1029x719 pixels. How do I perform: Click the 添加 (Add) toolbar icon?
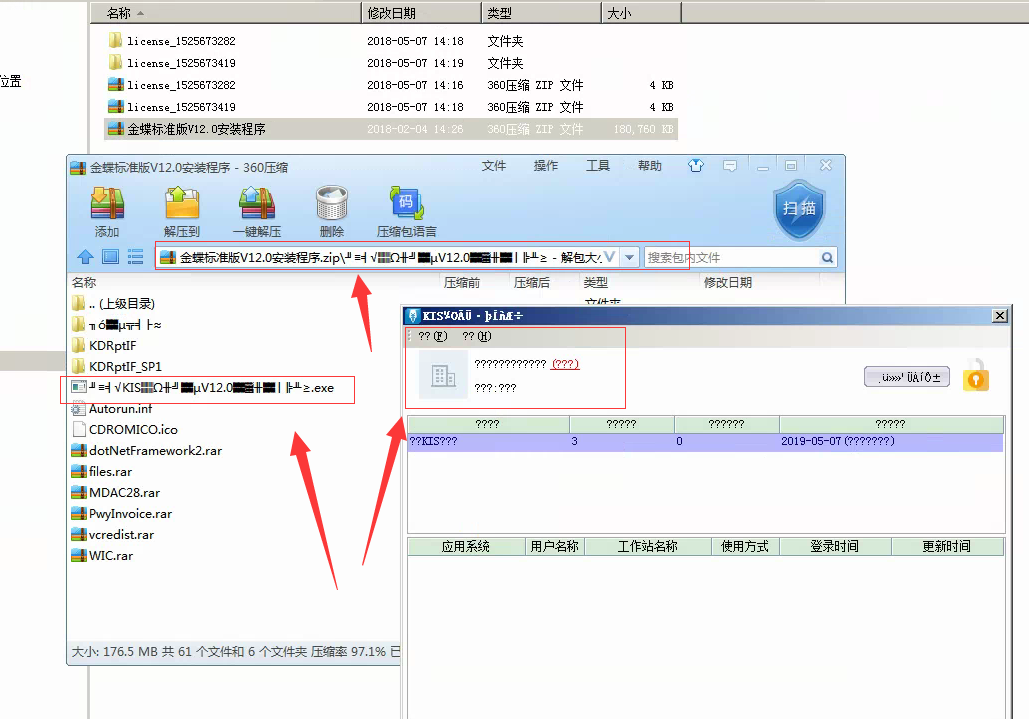point(107,203)
